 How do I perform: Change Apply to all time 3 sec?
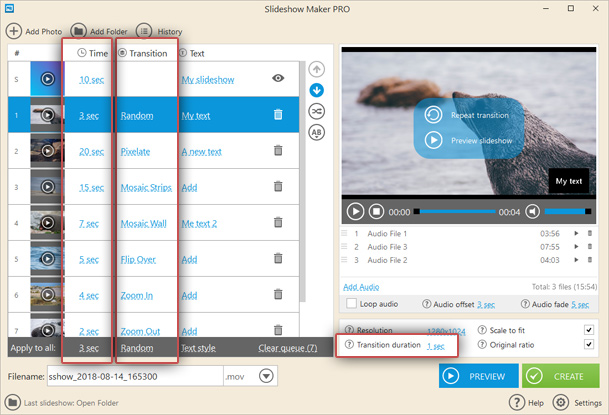coord(89,348)
